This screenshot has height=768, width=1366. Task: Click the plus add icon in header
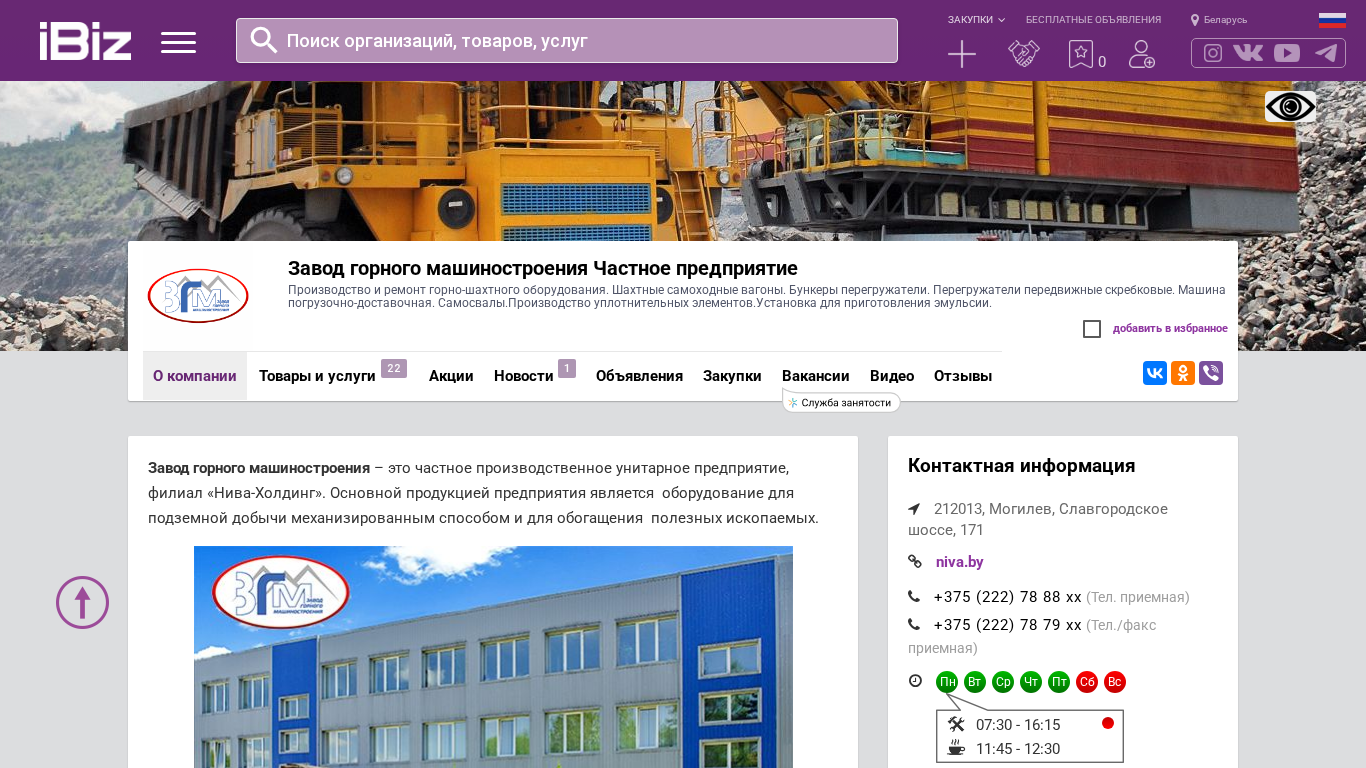(962, 54)
